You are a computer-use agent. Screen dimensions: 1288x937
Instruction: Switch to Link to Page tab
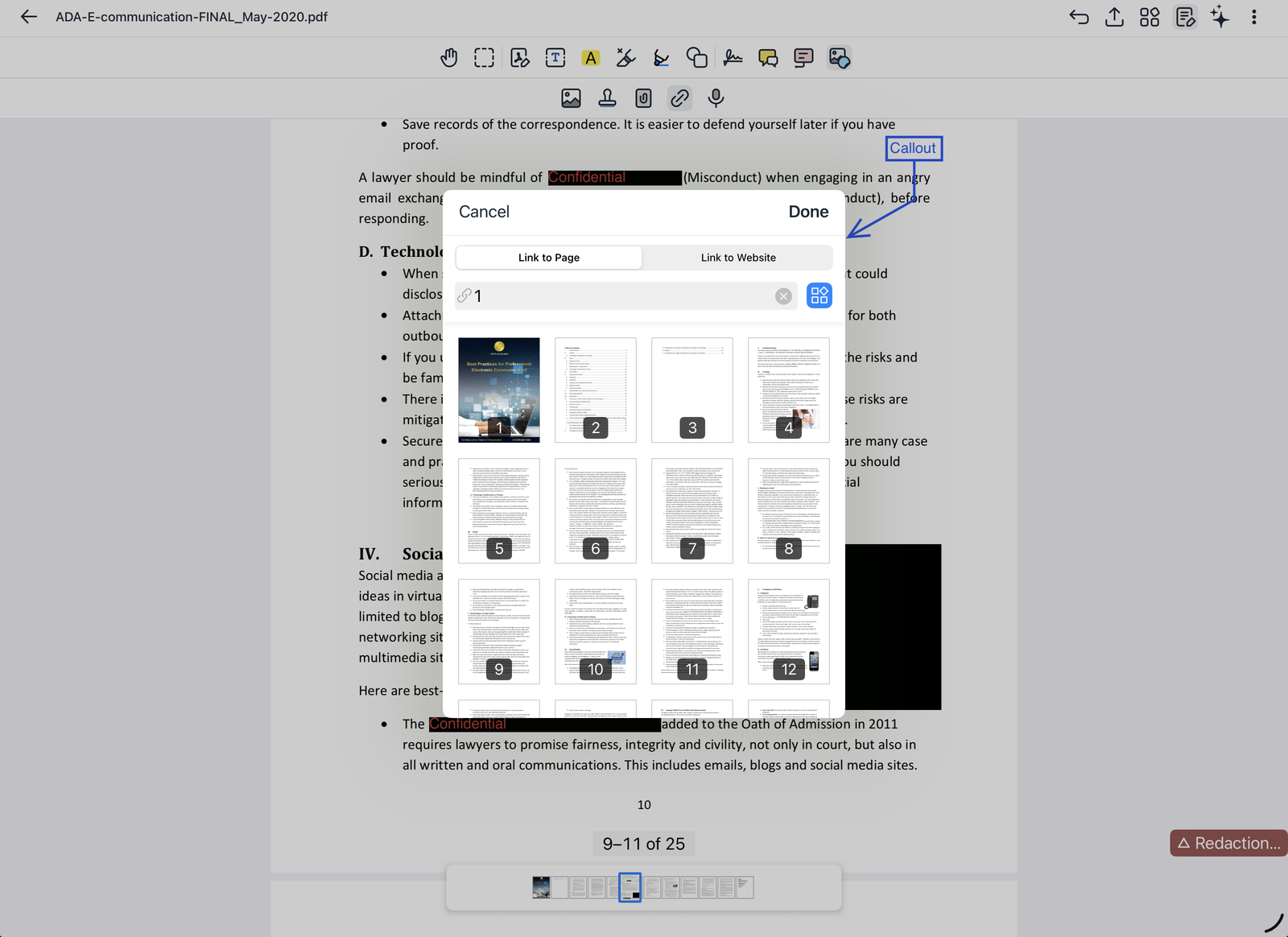(549, 258)
